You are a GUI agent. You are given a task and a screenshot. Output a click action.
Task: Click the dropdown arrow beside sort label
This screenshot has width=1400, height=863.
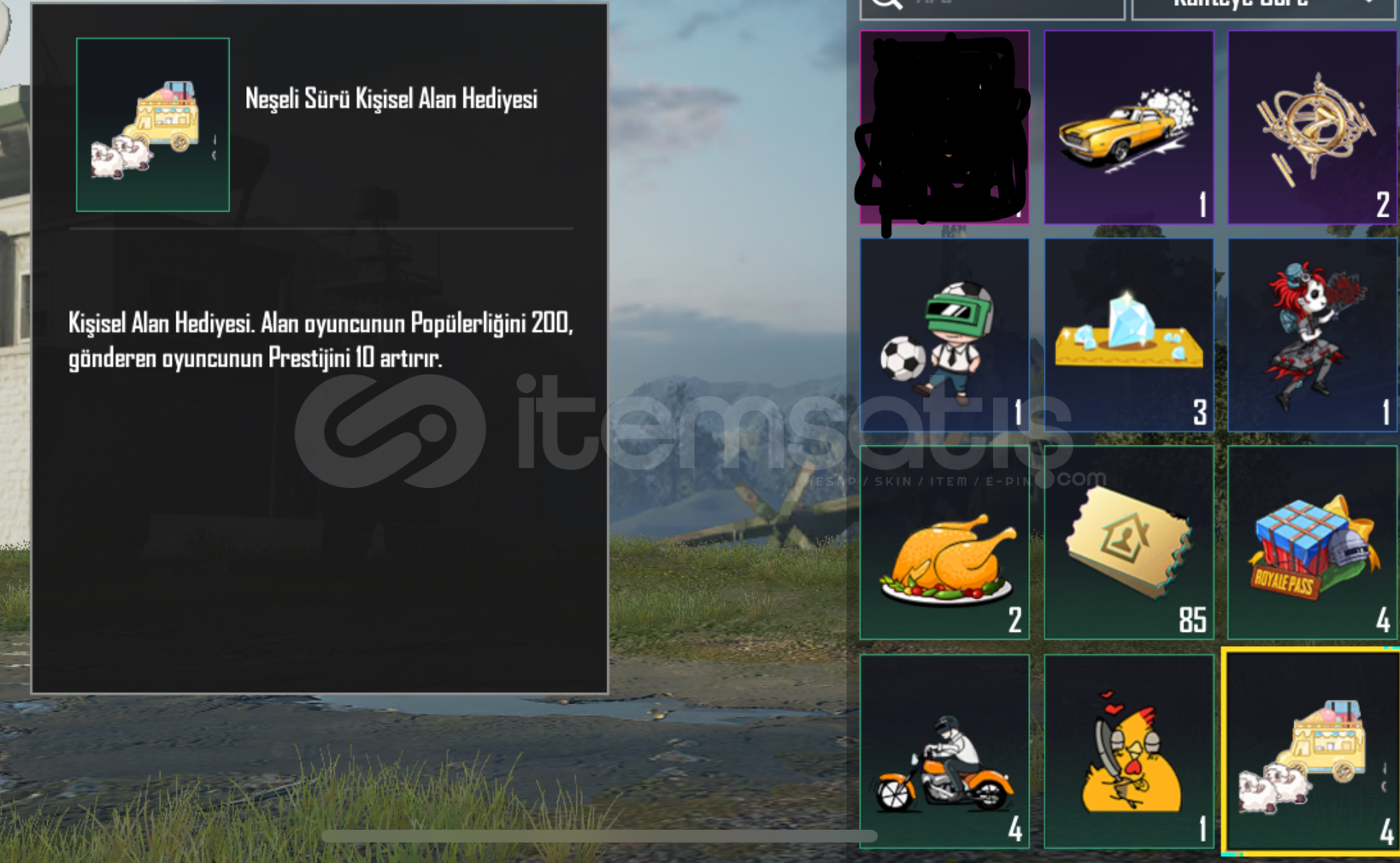(1369, 4)
